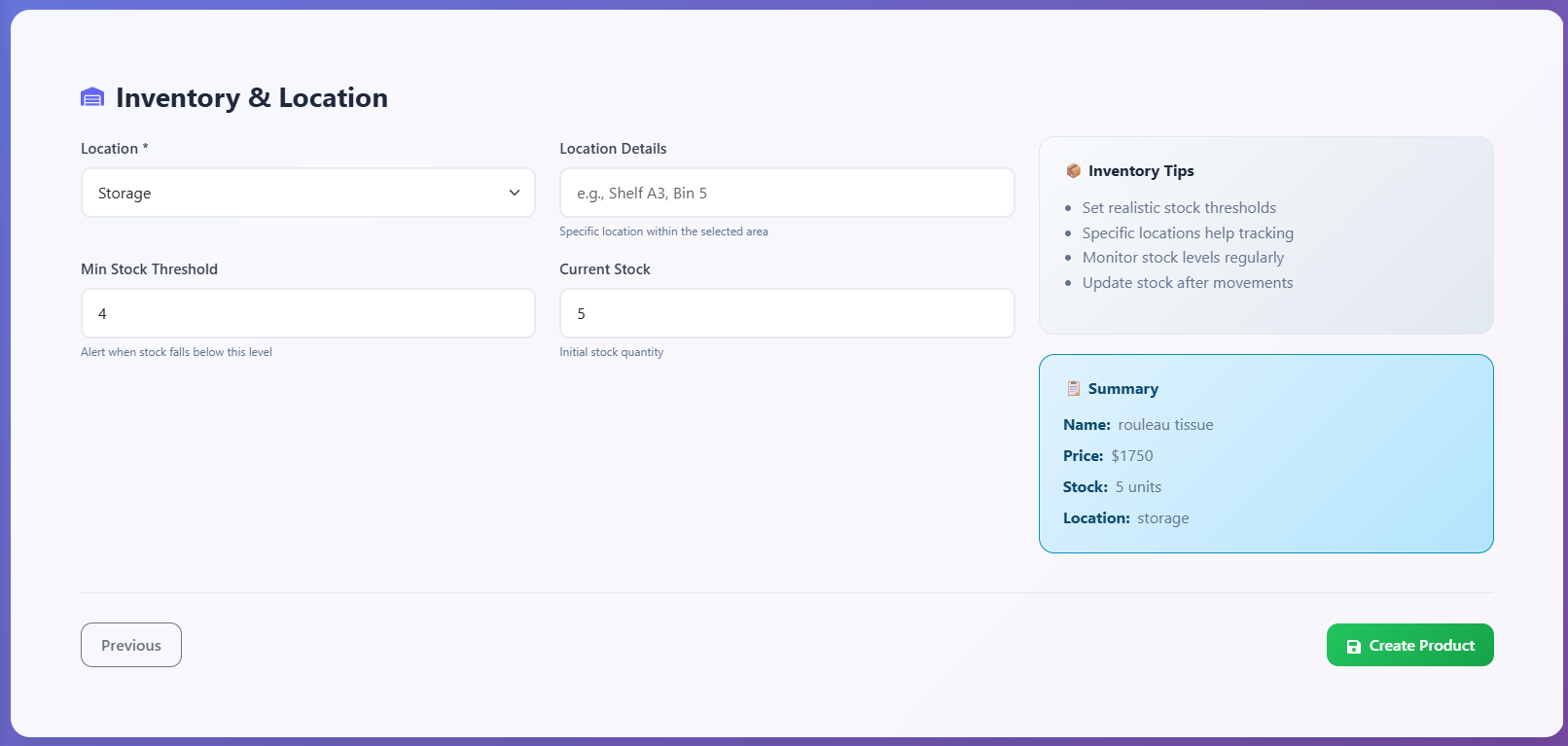Click the summary stock '5 units'
The width and height of the screenshot is (1568, 746).
pyautogui.click(x=1138, y=487)
